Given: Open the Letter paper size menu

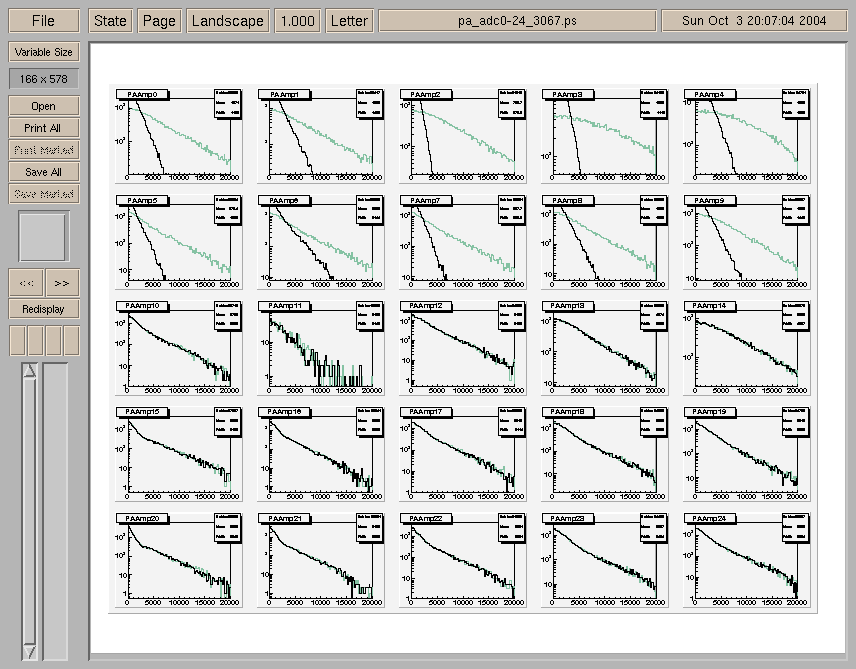Looking at the screenshot, I should coord(349,21).
